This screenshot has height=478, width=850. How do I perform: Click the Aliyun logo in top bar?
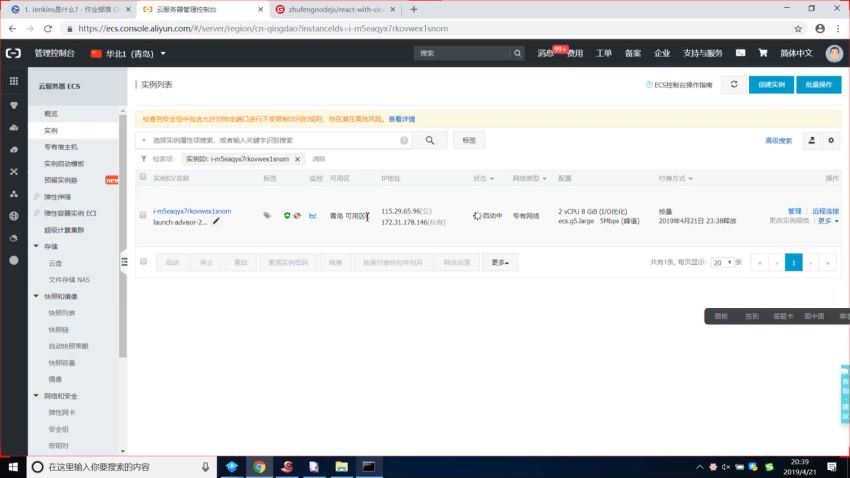[14, 53]
